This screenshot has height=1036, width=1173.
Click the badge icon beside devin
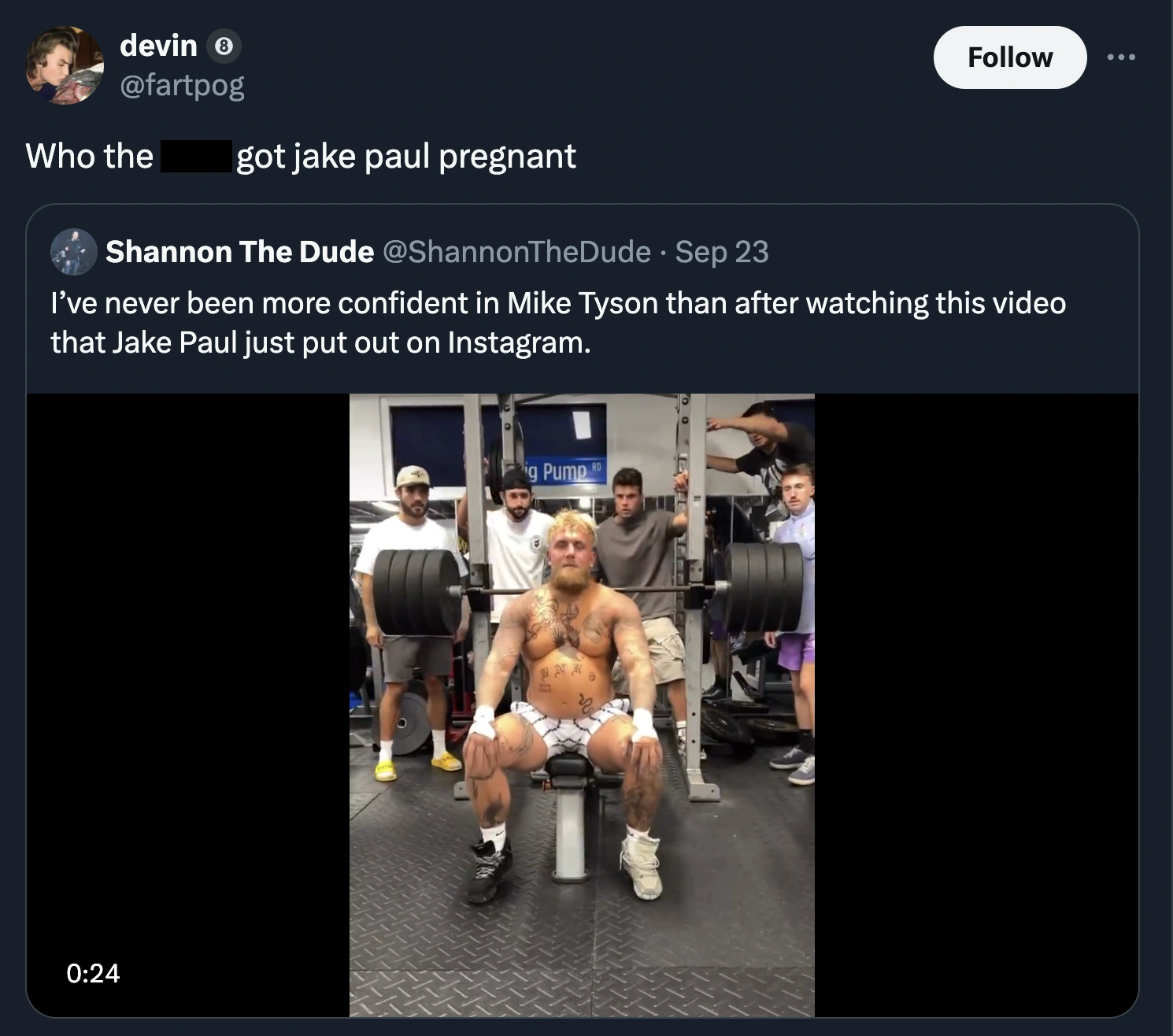[x=224, y=46]
